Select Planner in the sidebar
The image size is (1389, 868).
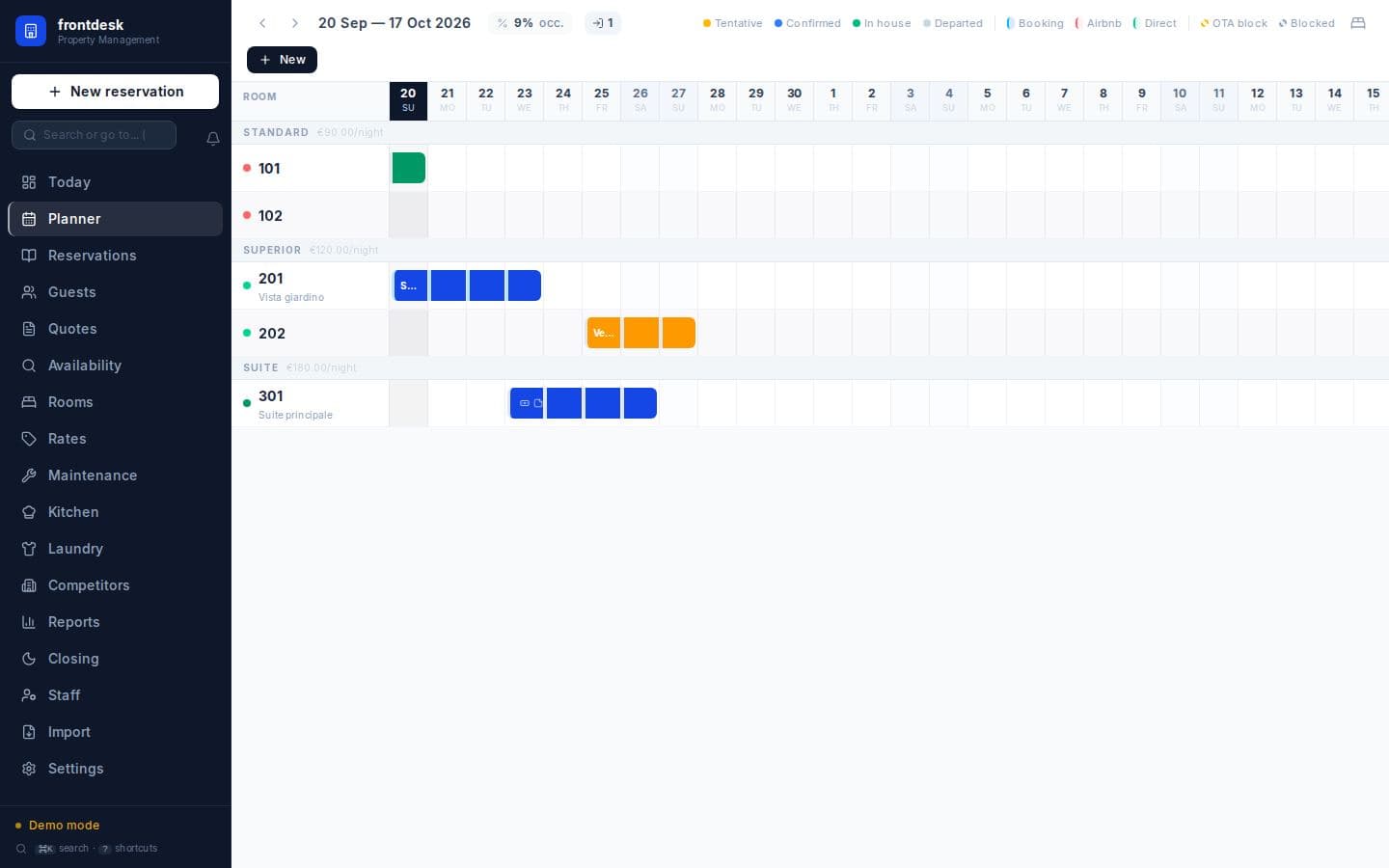click(x=115, y=219)
